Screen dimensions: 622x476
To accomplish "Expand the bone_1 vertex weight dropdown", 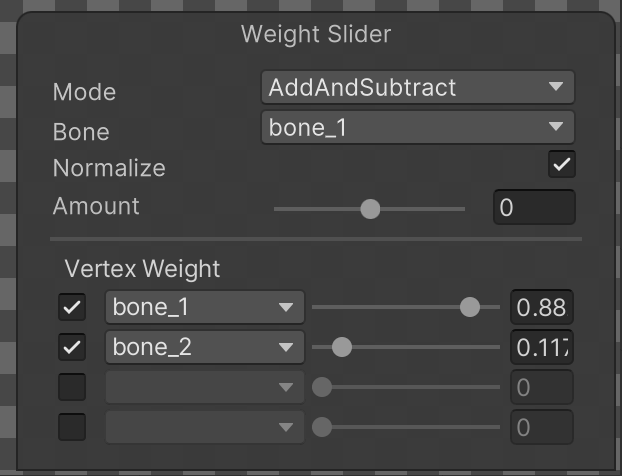I will point(203,307).
